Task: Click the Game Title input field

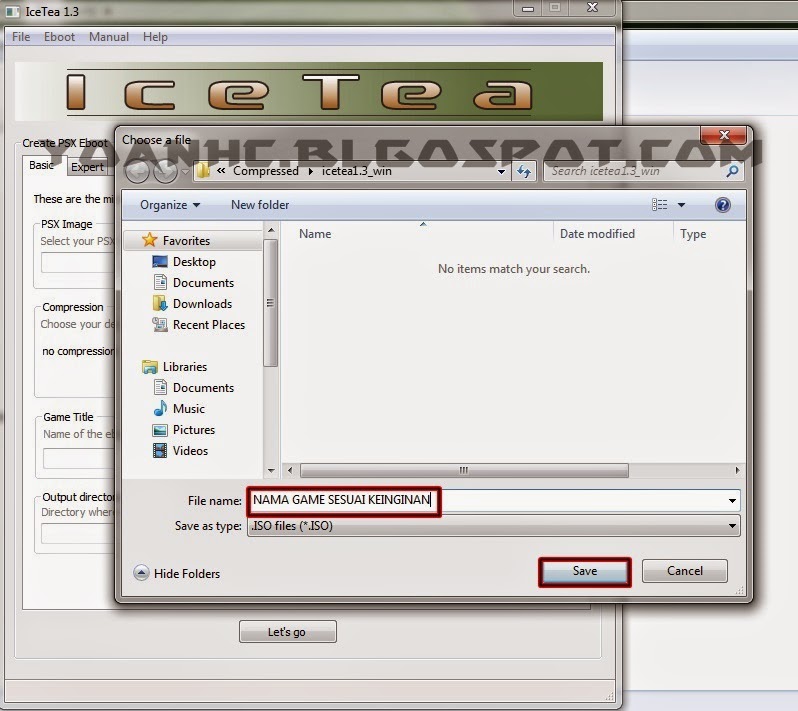Action: (x=79, y=458)
